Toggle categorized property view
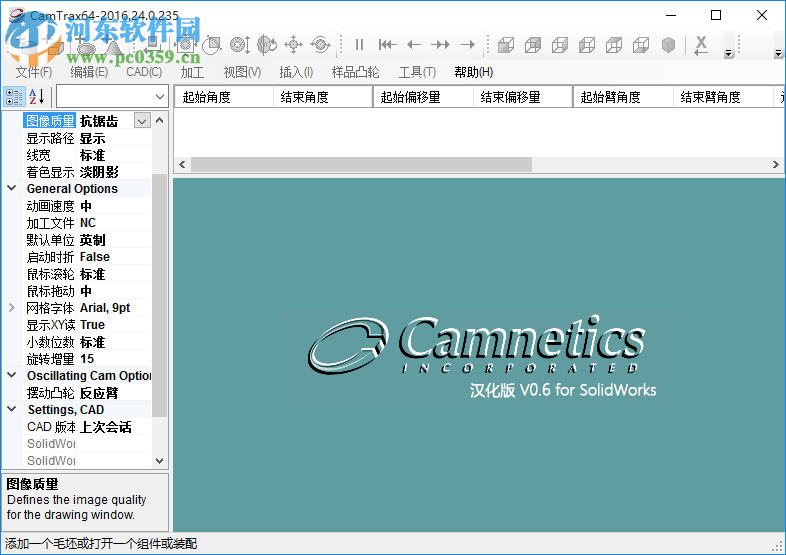Viewport: 786px width, 555px height. coord(14,96)
